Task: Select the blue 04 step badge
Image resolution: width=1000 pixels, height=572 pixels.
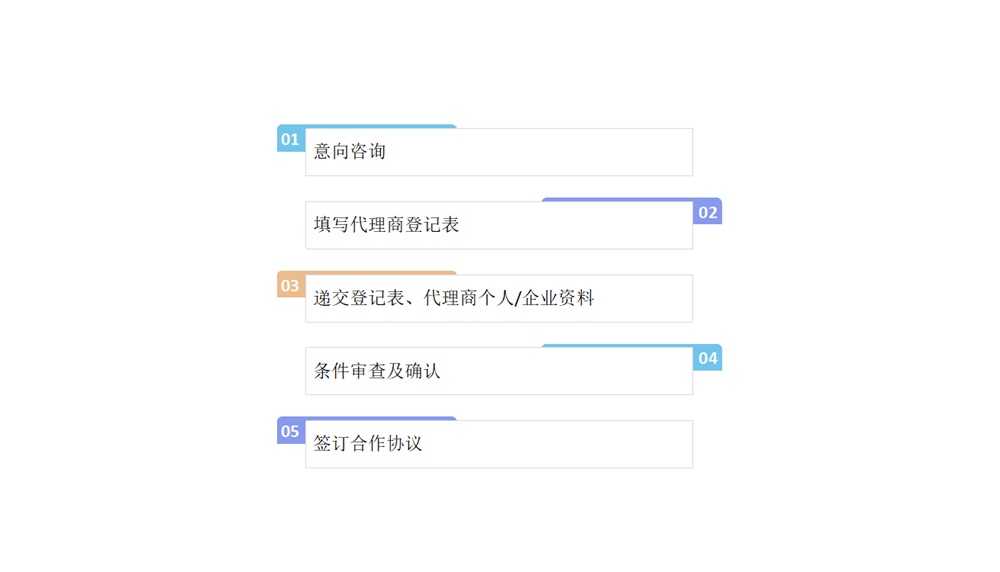Action: click(x=707, y=358)
